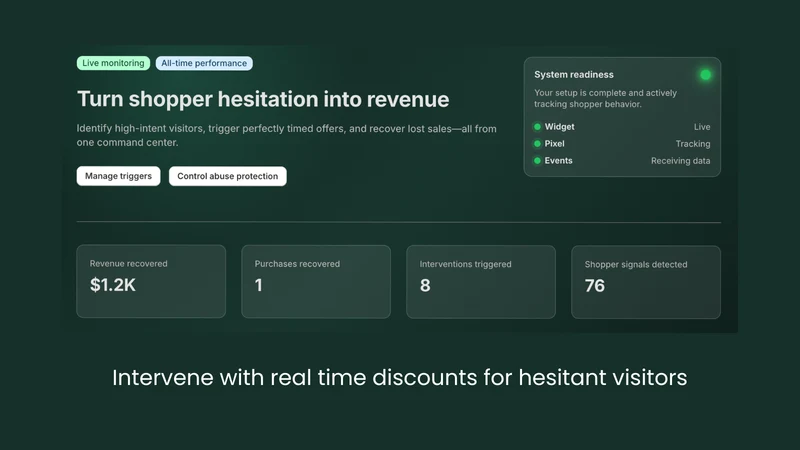The image size is (800, 450).
Task: Click the green dot beside Widget
Action: 537,127
